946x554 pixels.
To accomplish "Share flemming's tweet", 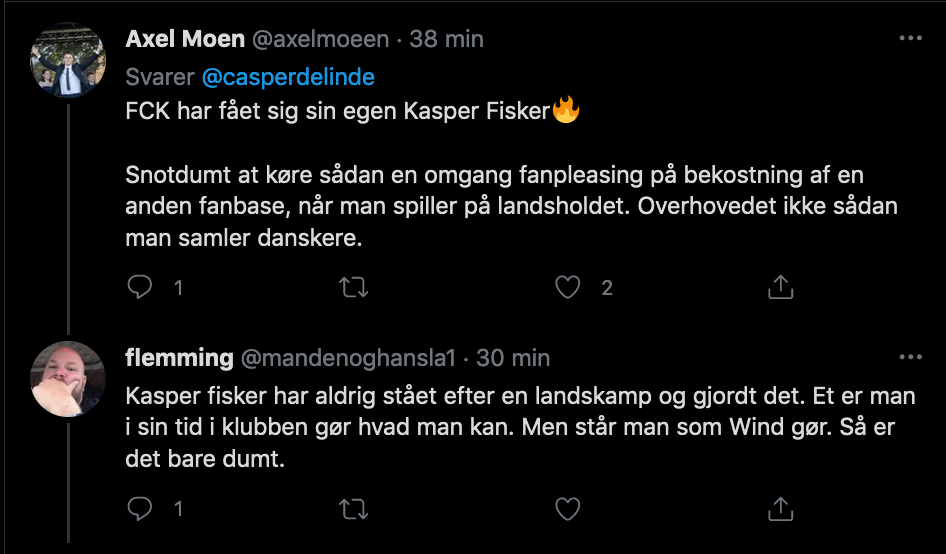I will pyautogui.click(x=780, y=509).
